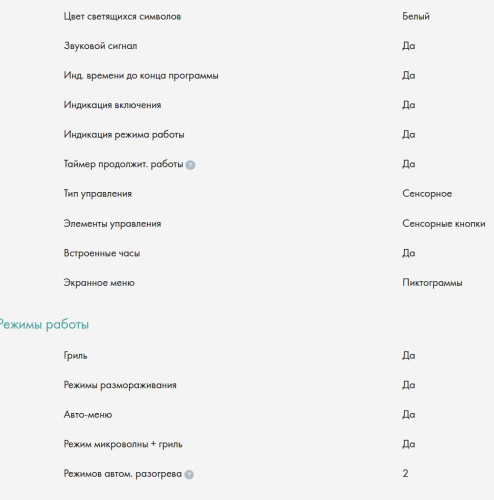This screenshot has height=500, width=494.
Task: Select the Встроенные часы label
Action: coord(102,253)
